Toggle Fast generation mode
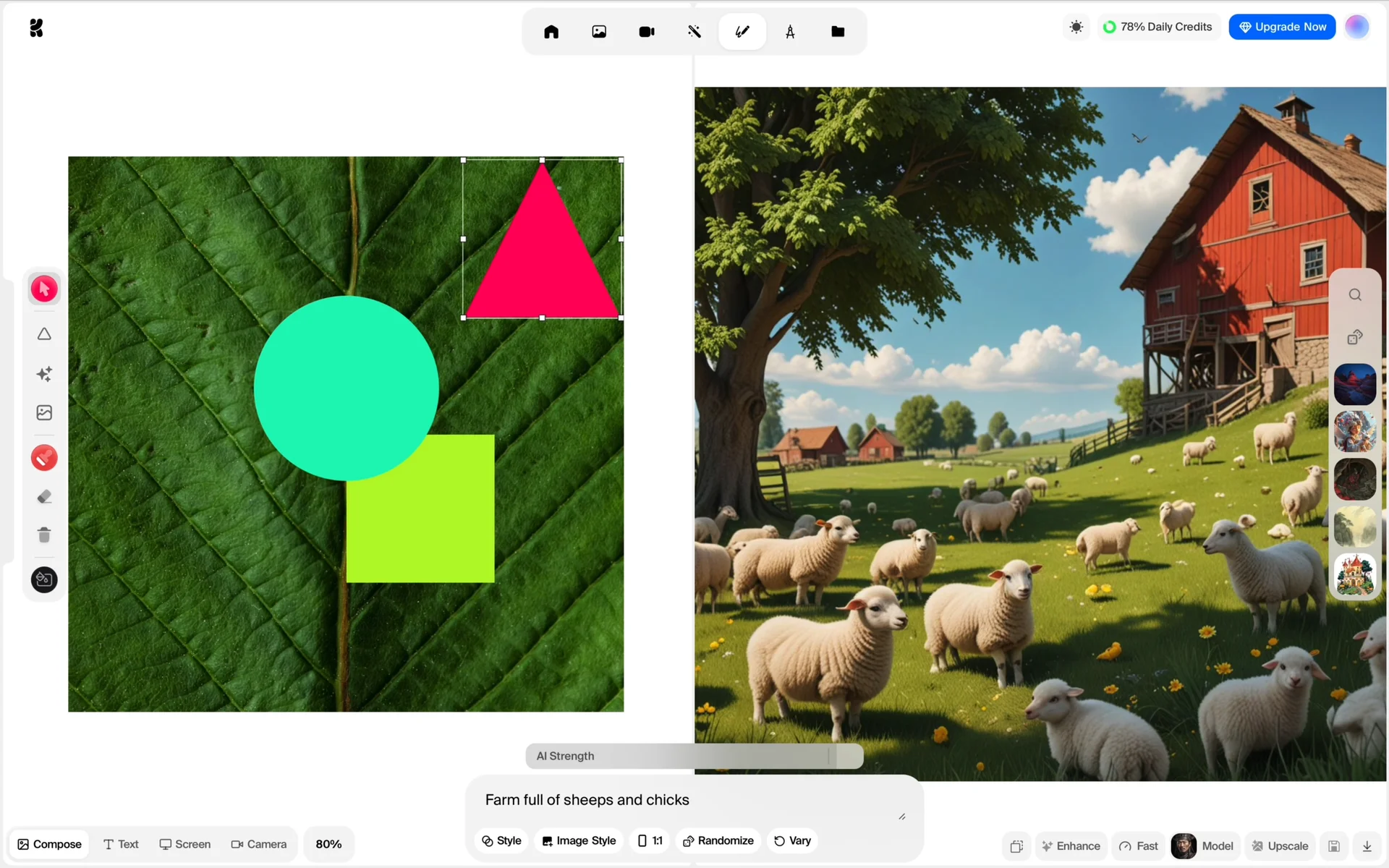1389x868 pixels. coord(1139,846)
